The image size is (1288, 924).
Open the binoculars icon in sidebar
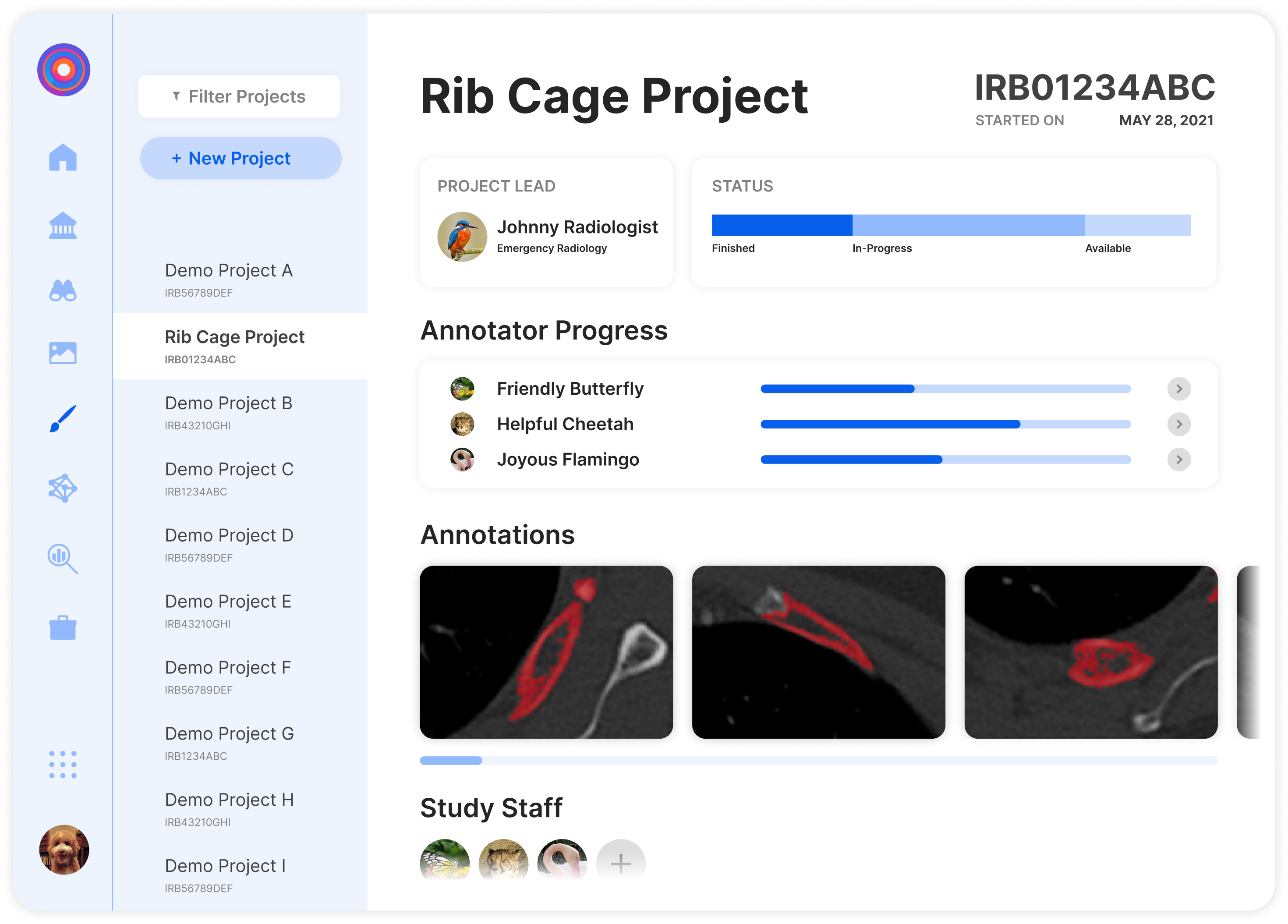pyautogui.click(x=63, y=290)
